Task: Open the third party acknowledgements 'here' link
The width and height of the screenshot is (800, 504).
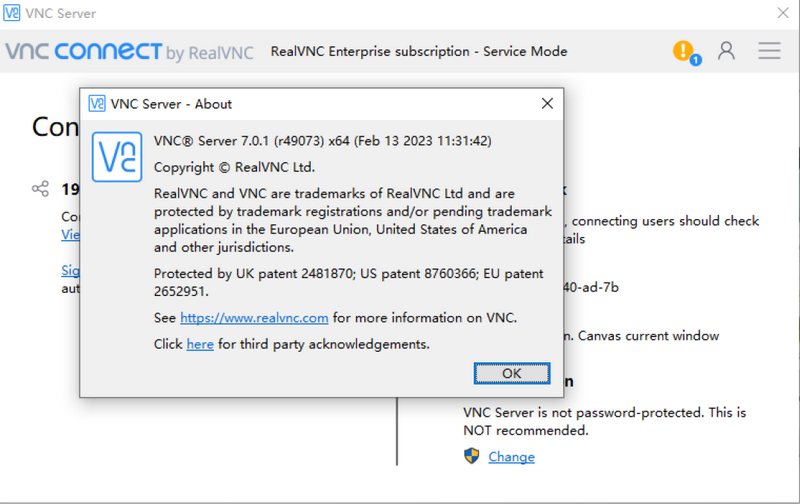Action: point(200,344)
